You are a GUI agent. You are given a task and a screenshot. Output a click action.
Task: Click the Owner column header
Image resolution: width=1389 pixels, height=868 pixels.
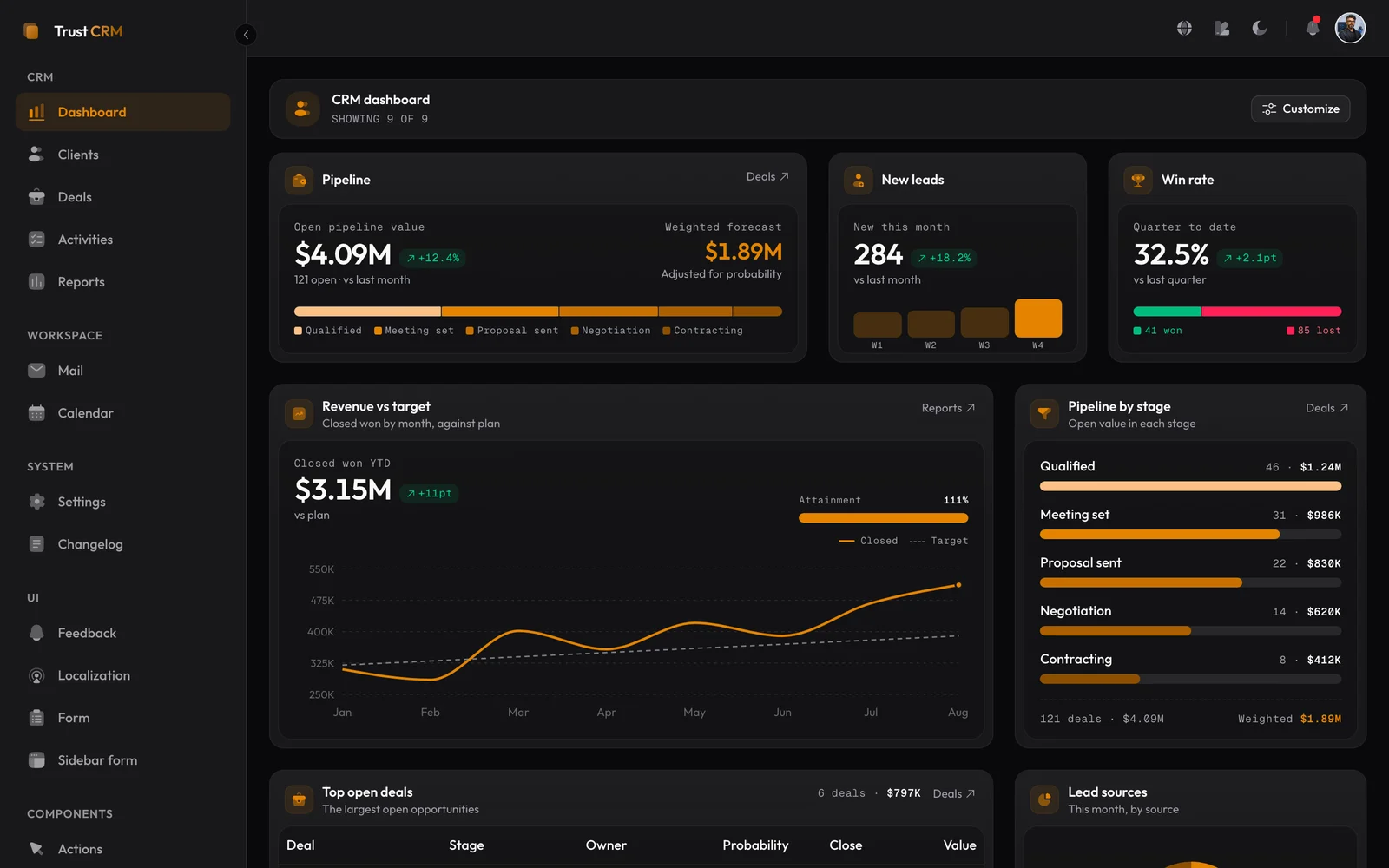click(606, 845)
